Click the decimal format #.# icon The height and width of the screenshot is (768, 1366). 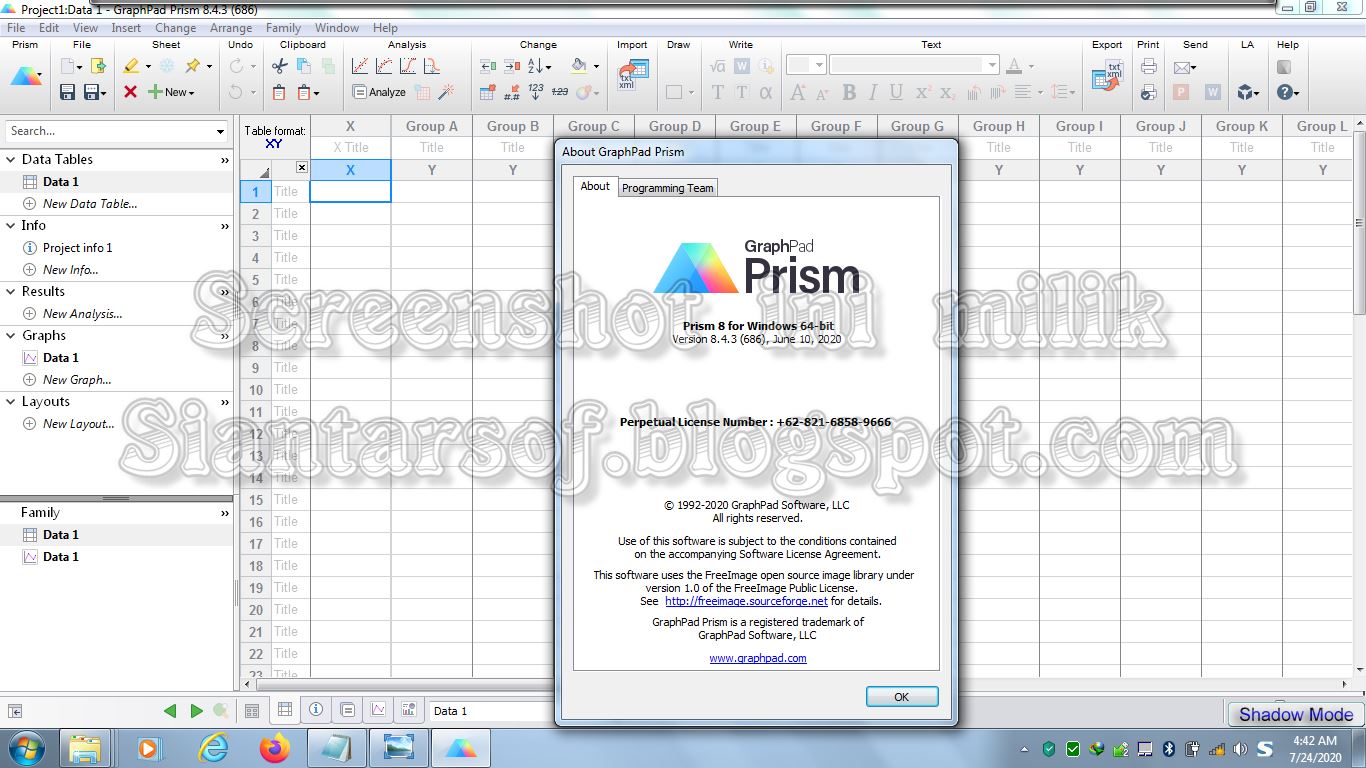pos(512,92)
